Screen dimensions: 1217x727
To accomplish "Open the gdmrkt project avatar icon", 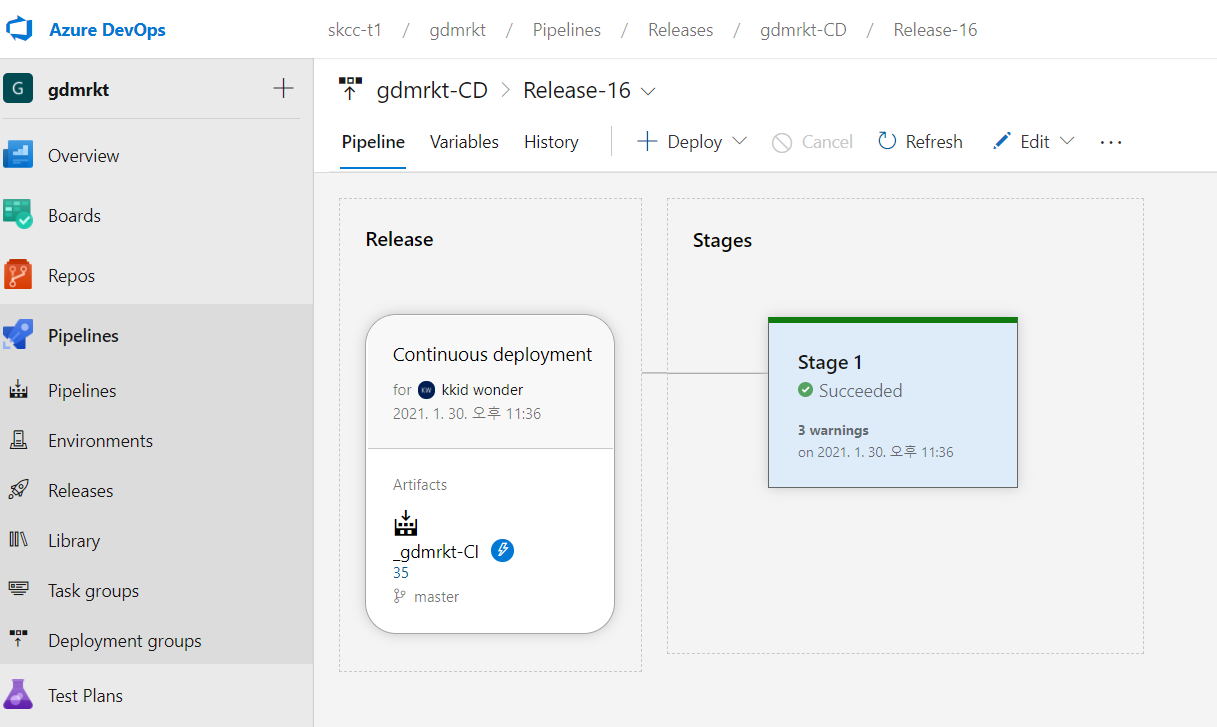I will (x=18, y=89).
